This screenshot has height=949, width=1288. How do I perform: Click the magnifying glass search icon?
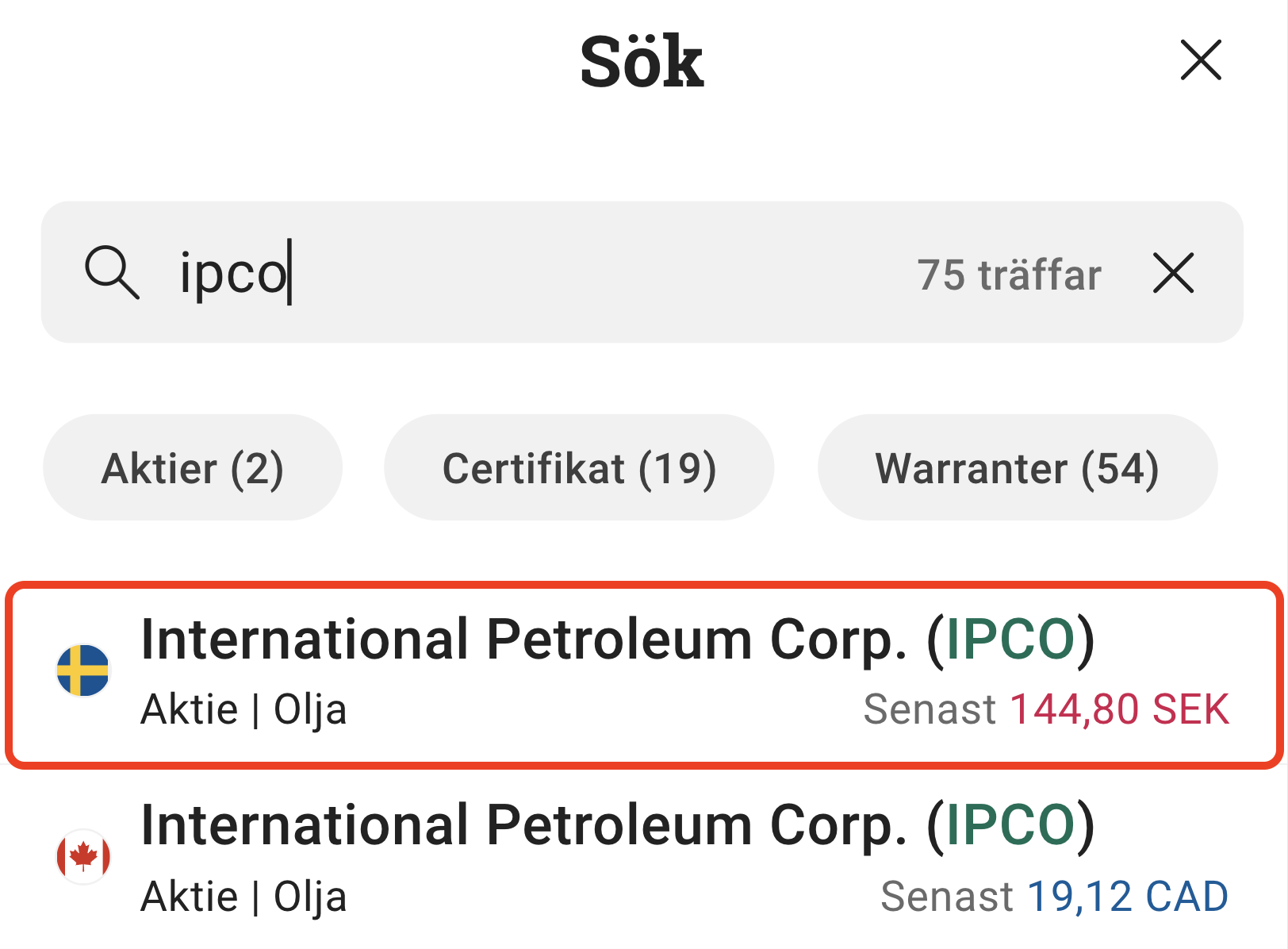[x=112, y=272]
